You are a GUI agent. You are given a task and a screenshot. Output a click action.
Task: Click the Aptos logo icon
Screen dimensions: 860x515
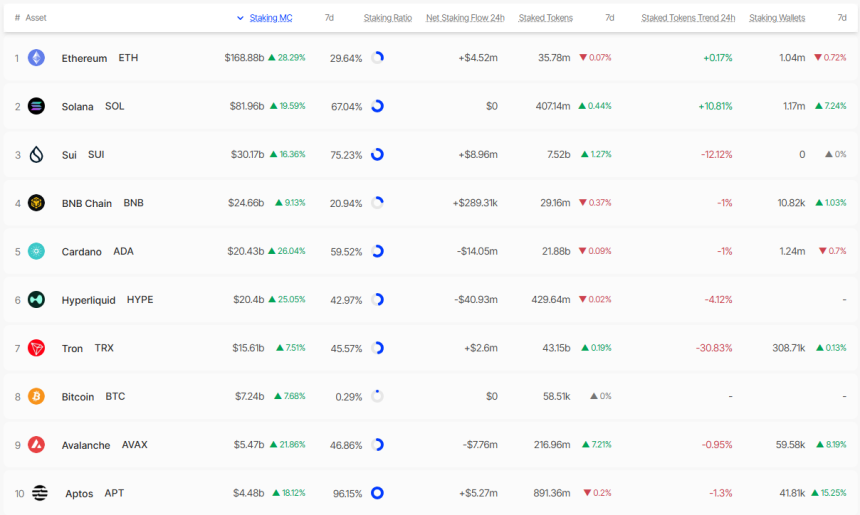[x=40, y=493]
